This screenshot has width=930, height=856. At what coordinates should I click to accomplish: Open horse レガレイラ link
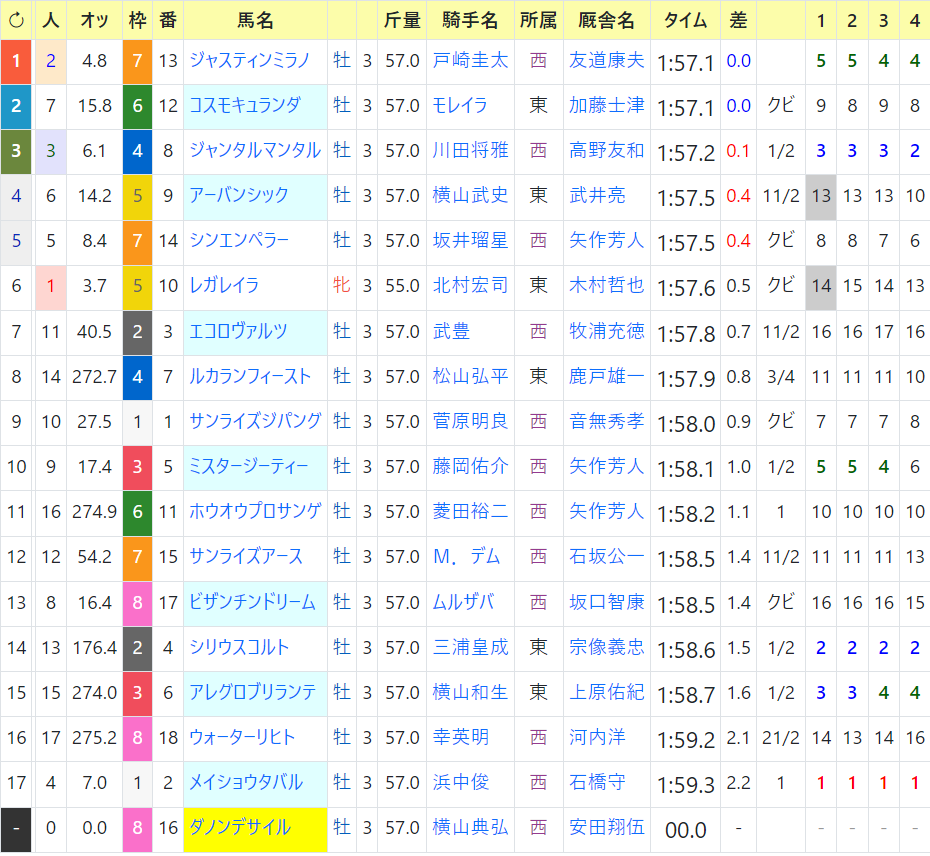click(224, 286)
